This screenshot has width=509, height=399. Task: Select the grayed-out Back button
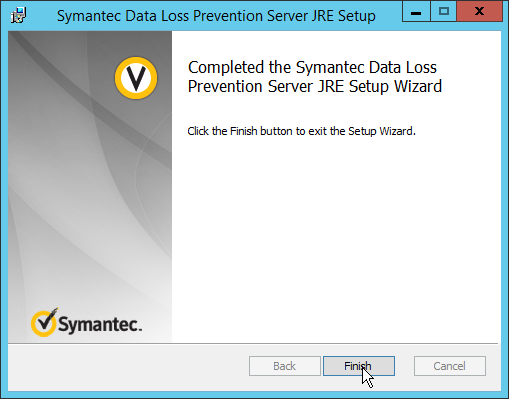click(285, 366)
